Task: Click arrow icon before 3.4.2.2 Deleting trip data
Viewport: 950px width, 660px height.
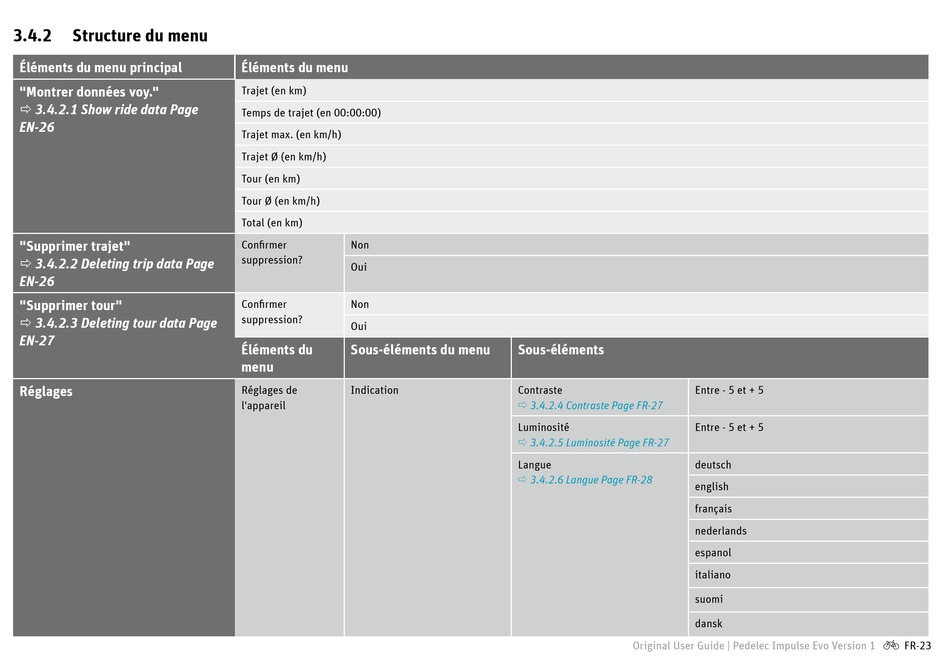Action: point(26,265)
